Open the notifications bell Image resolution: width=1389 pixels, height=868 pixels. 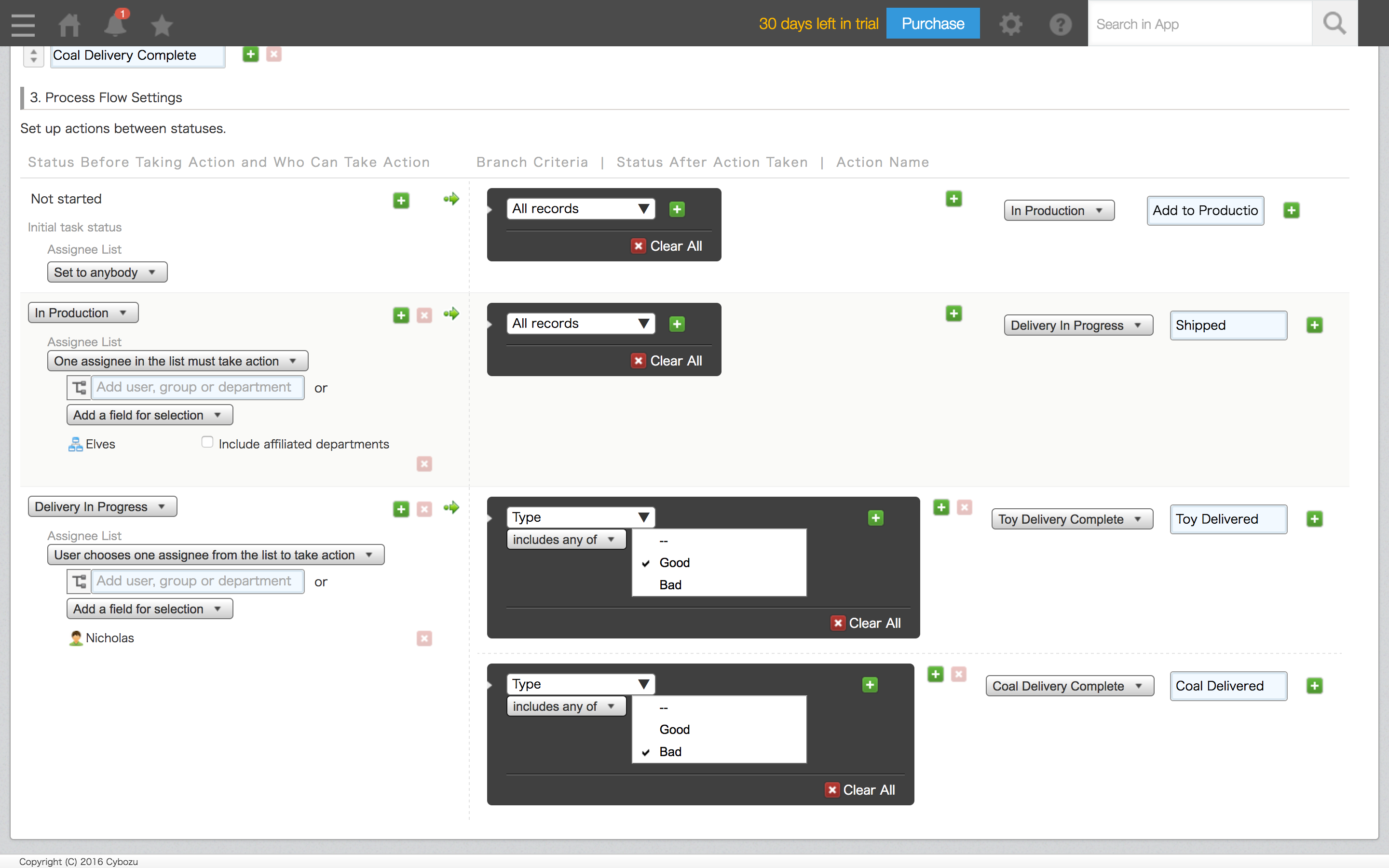tap(115, 24)
